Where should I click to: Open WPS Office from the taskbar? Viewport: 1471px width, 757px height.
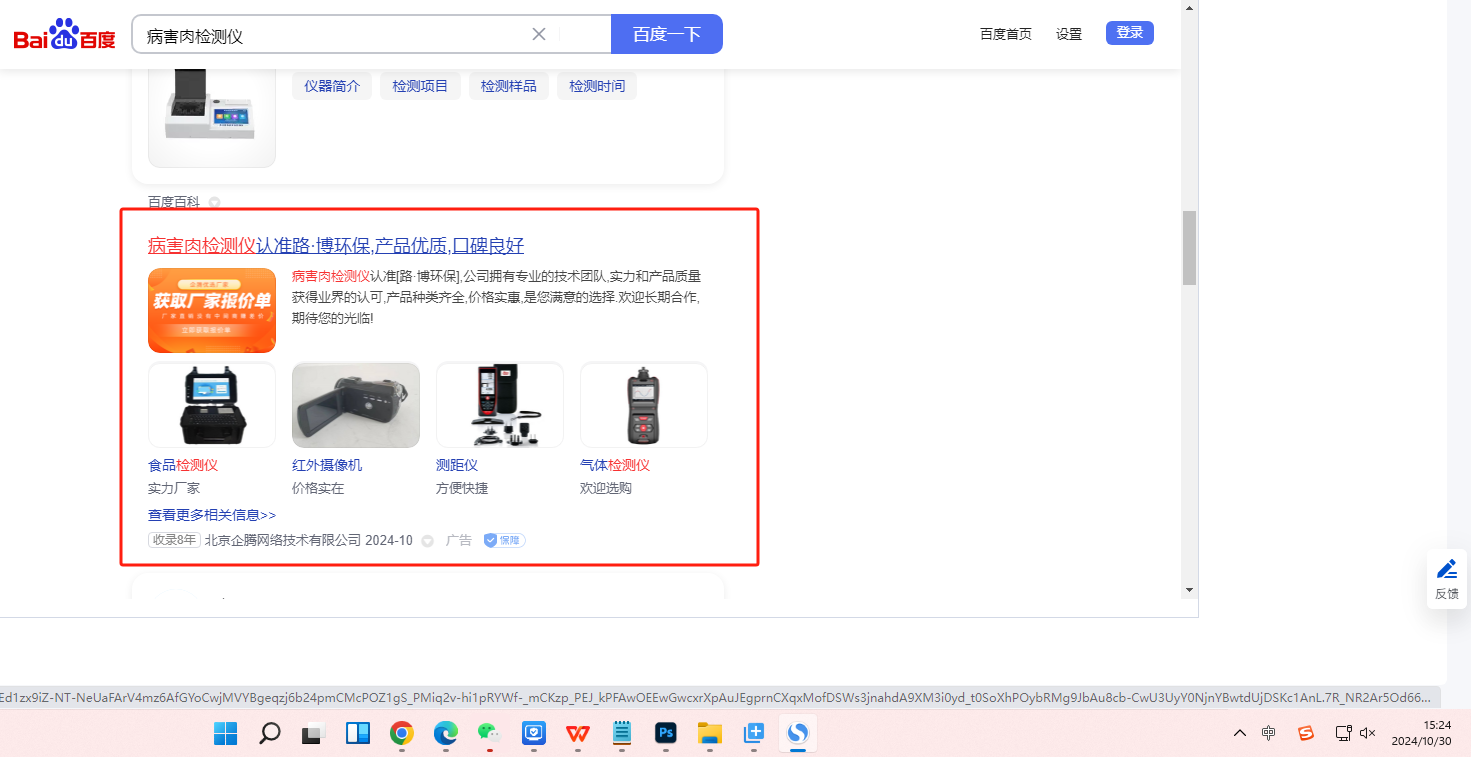point(578,734)
